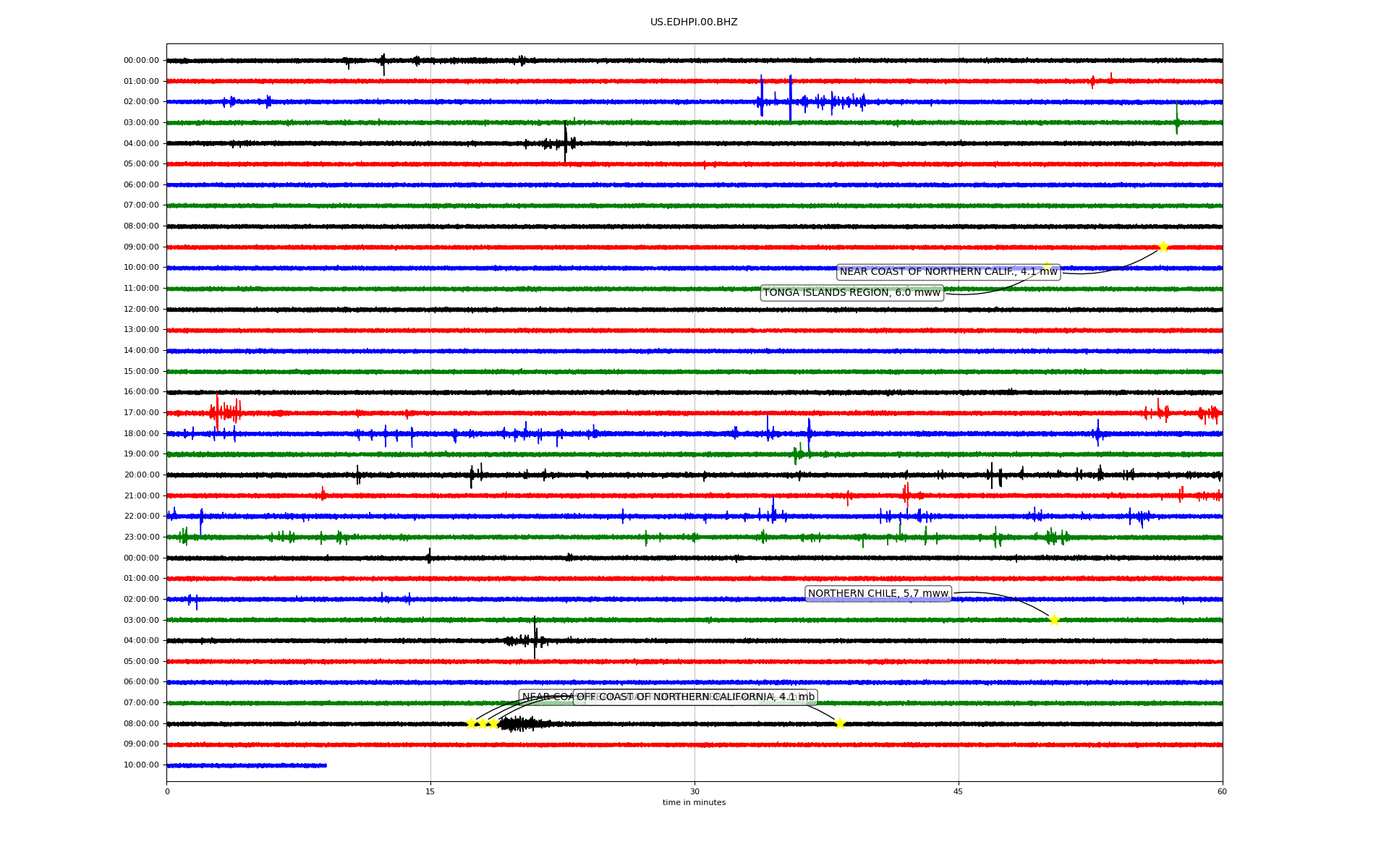Click the 21:00:00 time label
1389x868 pixels.
pos(141,496)
